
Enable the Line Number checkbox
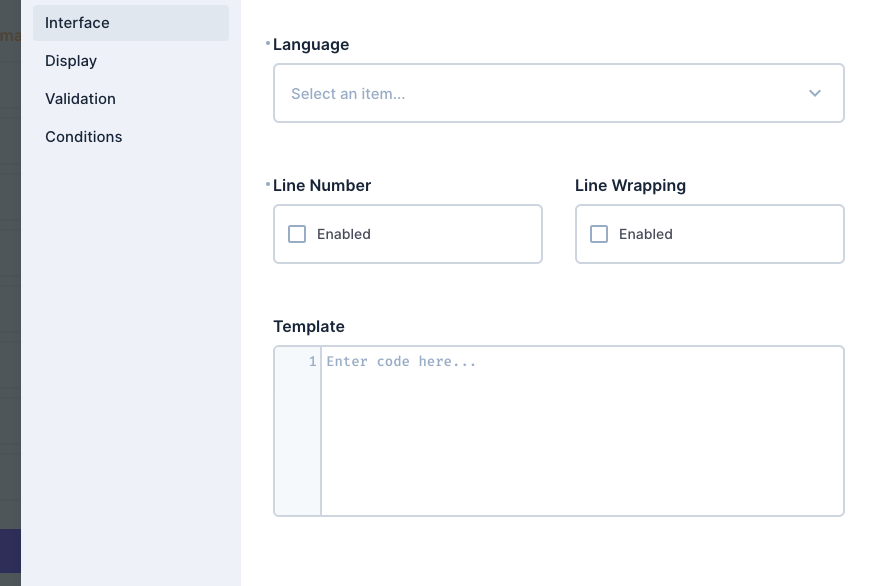click(x=297, y=234)
